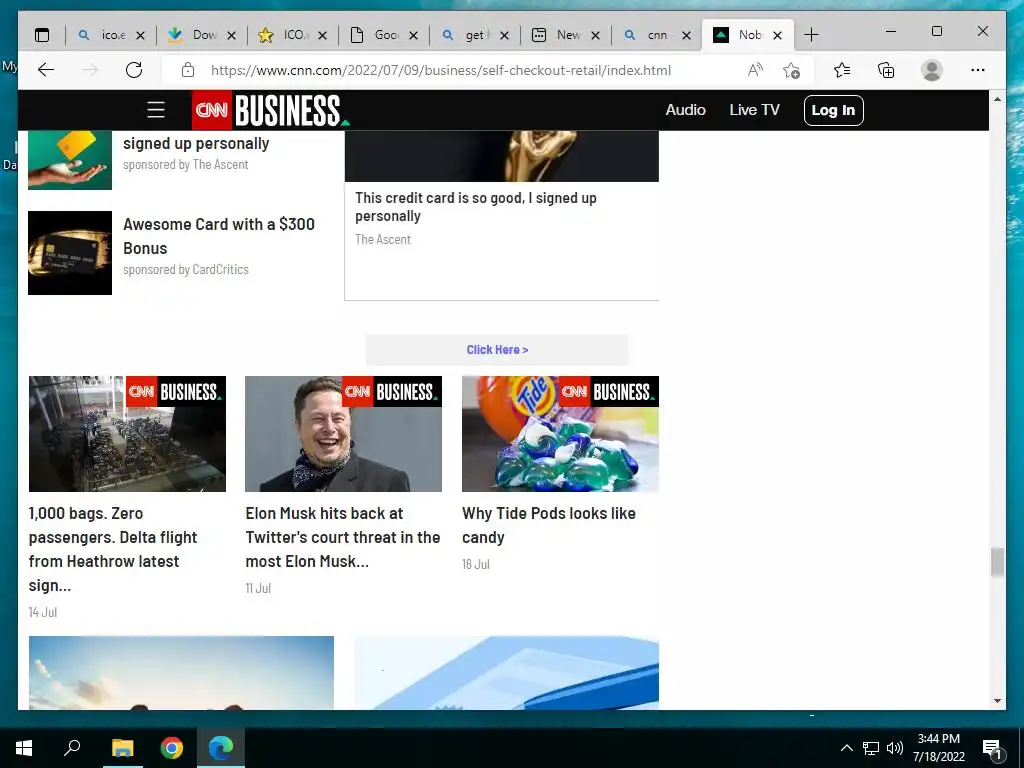
Task: View site information lock icon
Action: pos(188,70)
